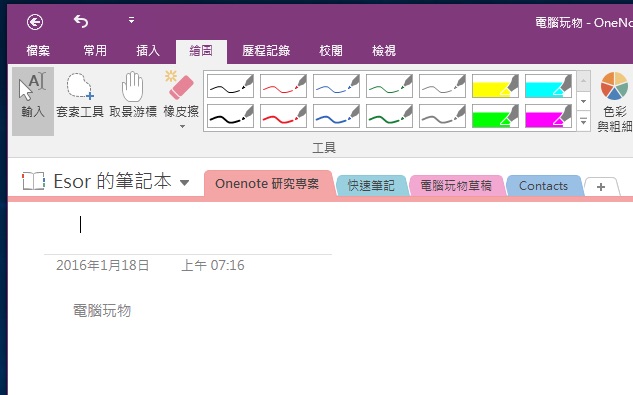Activate the 輸入 type tool
Viewport: 633px width, 395px height.
33,101
